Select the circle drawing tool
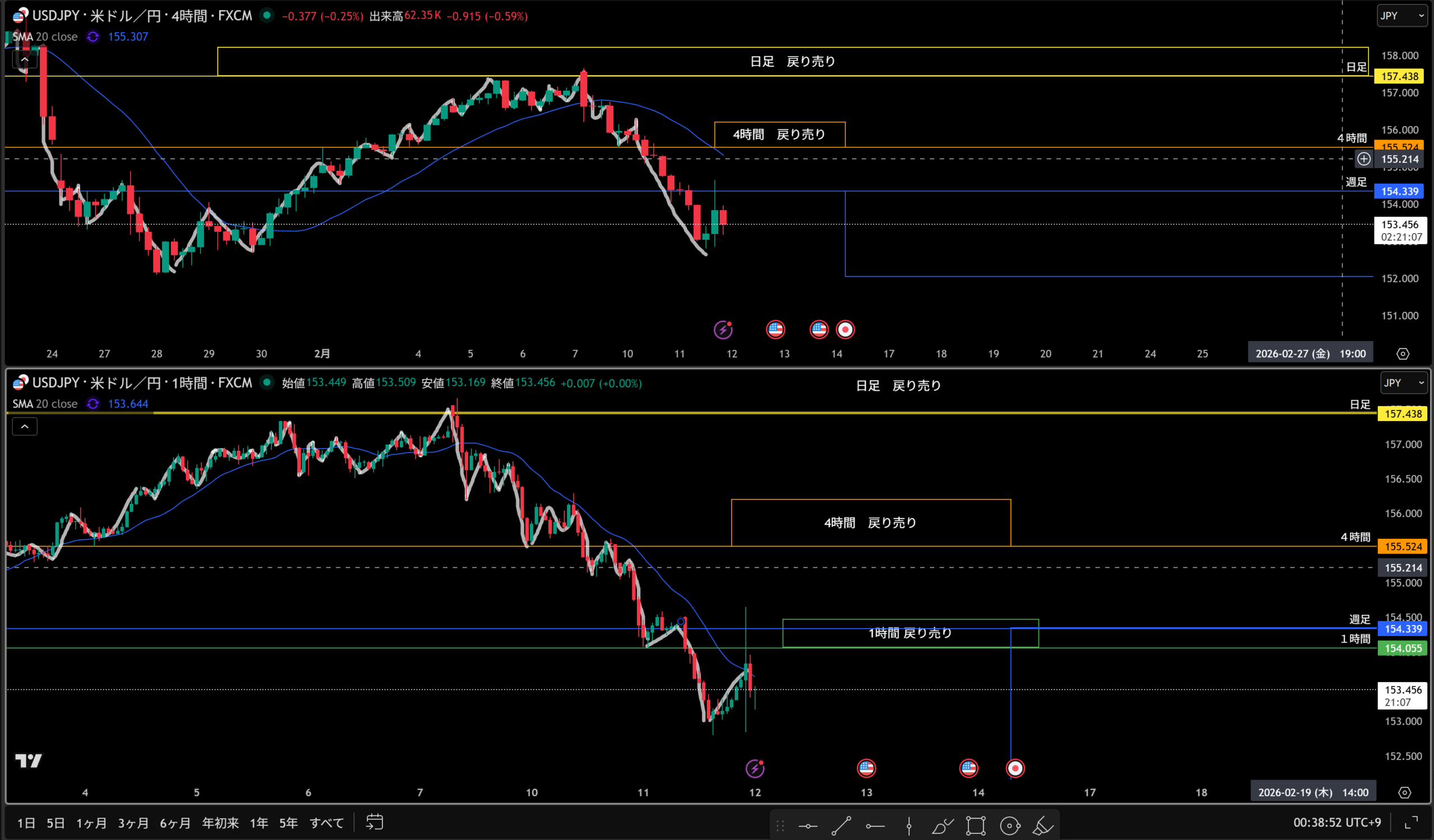This screenshot has width=1434, height=840. coord(1009,825)
